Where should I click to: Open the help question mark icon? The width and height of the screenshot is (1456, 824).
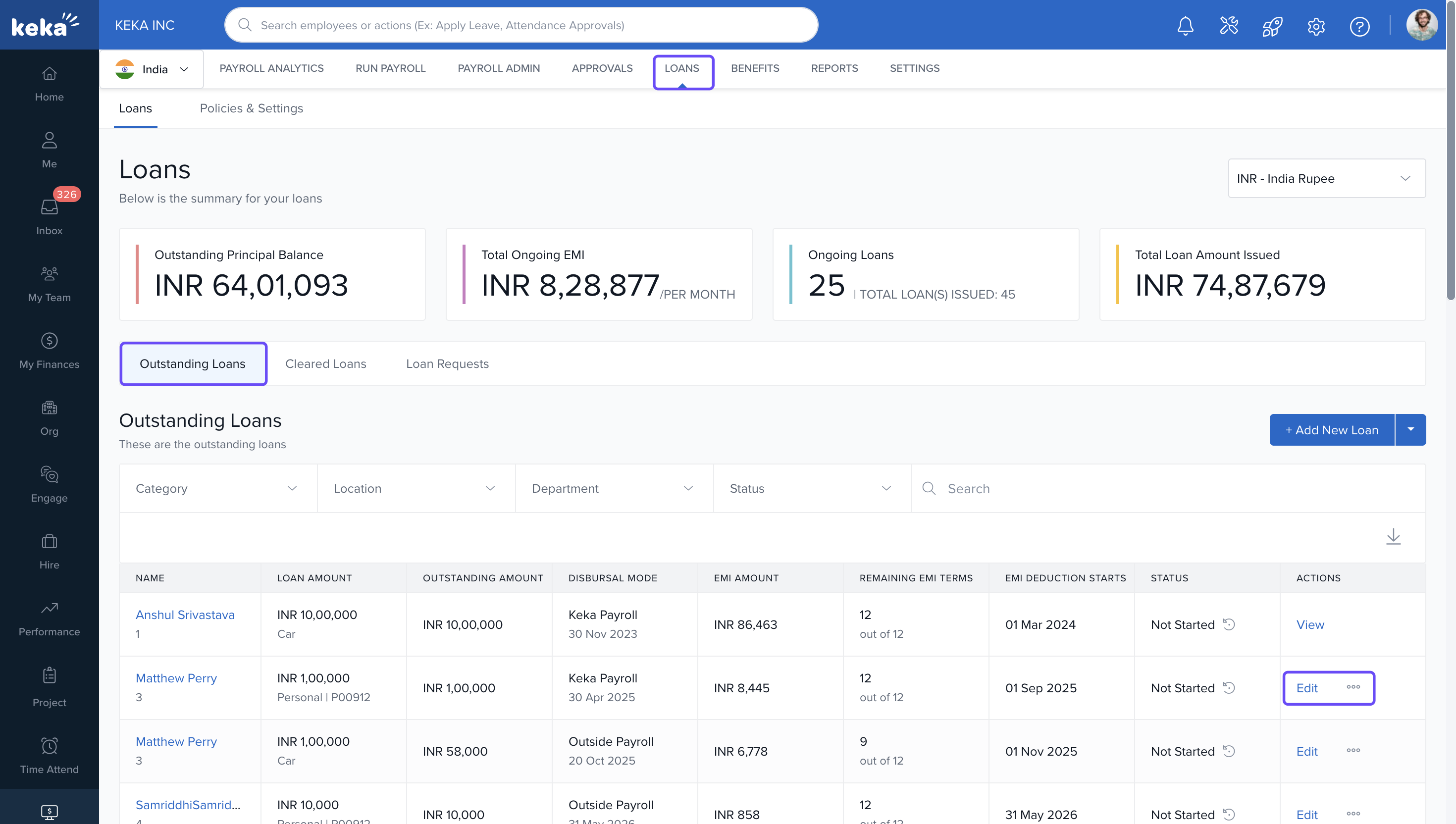[1359, 26]
